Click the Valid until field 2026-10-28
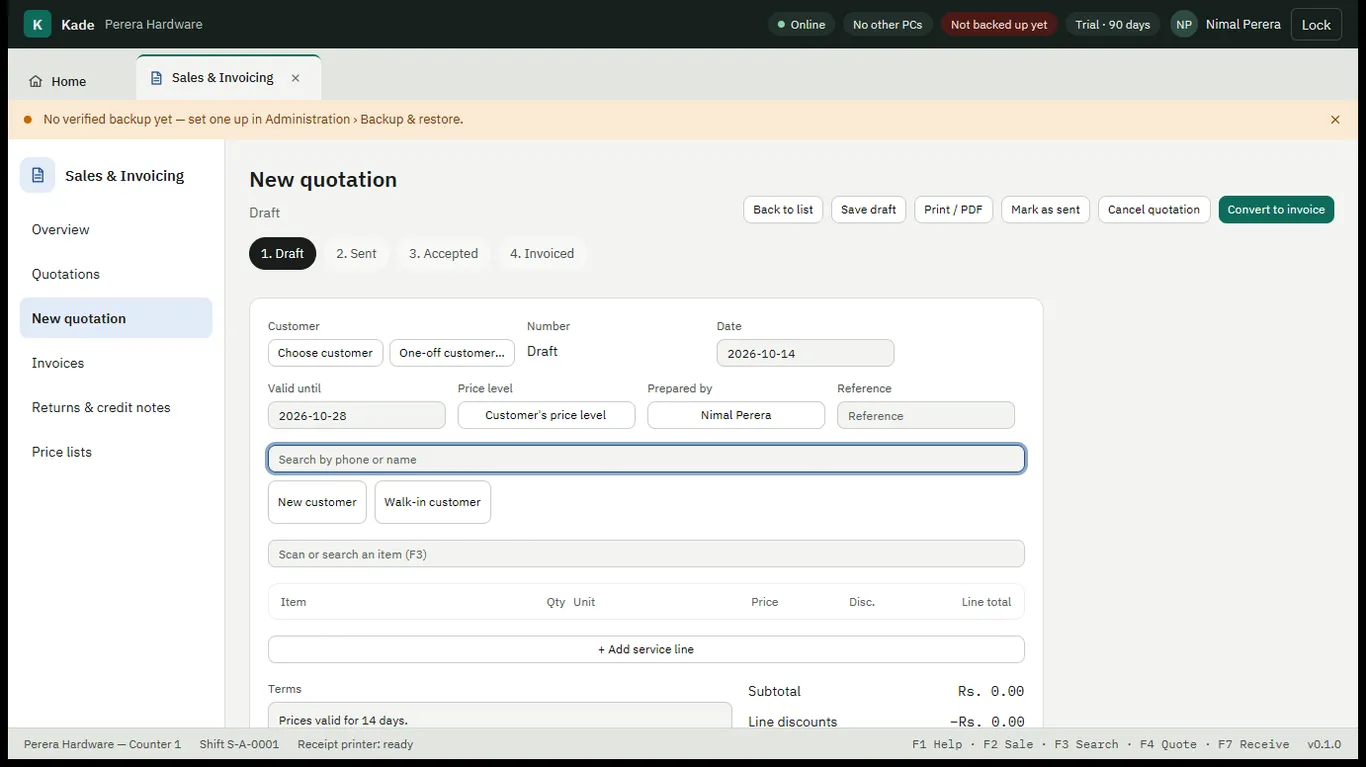This screenshot has height=767, width=1366. pos(356,415)
